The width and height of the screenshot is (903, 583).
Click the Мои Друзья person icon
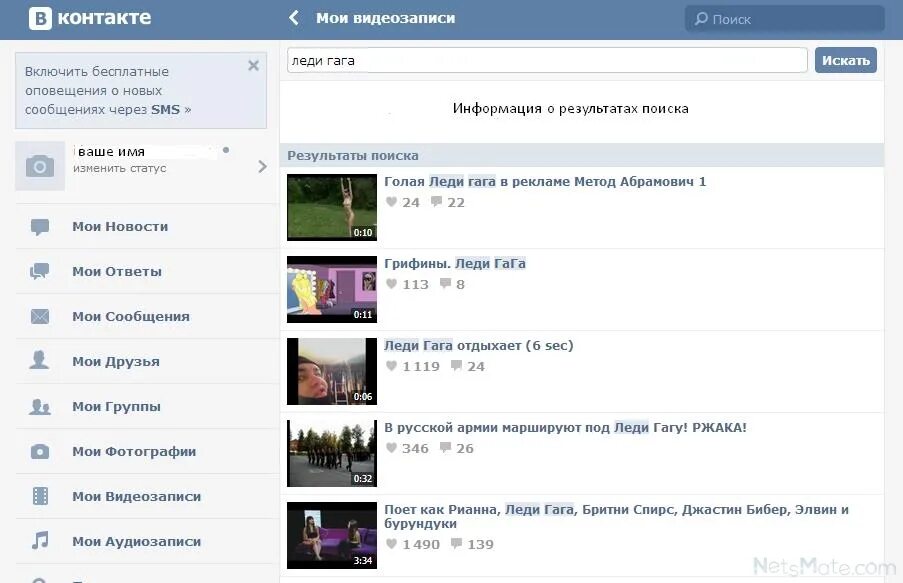[40, 360]
